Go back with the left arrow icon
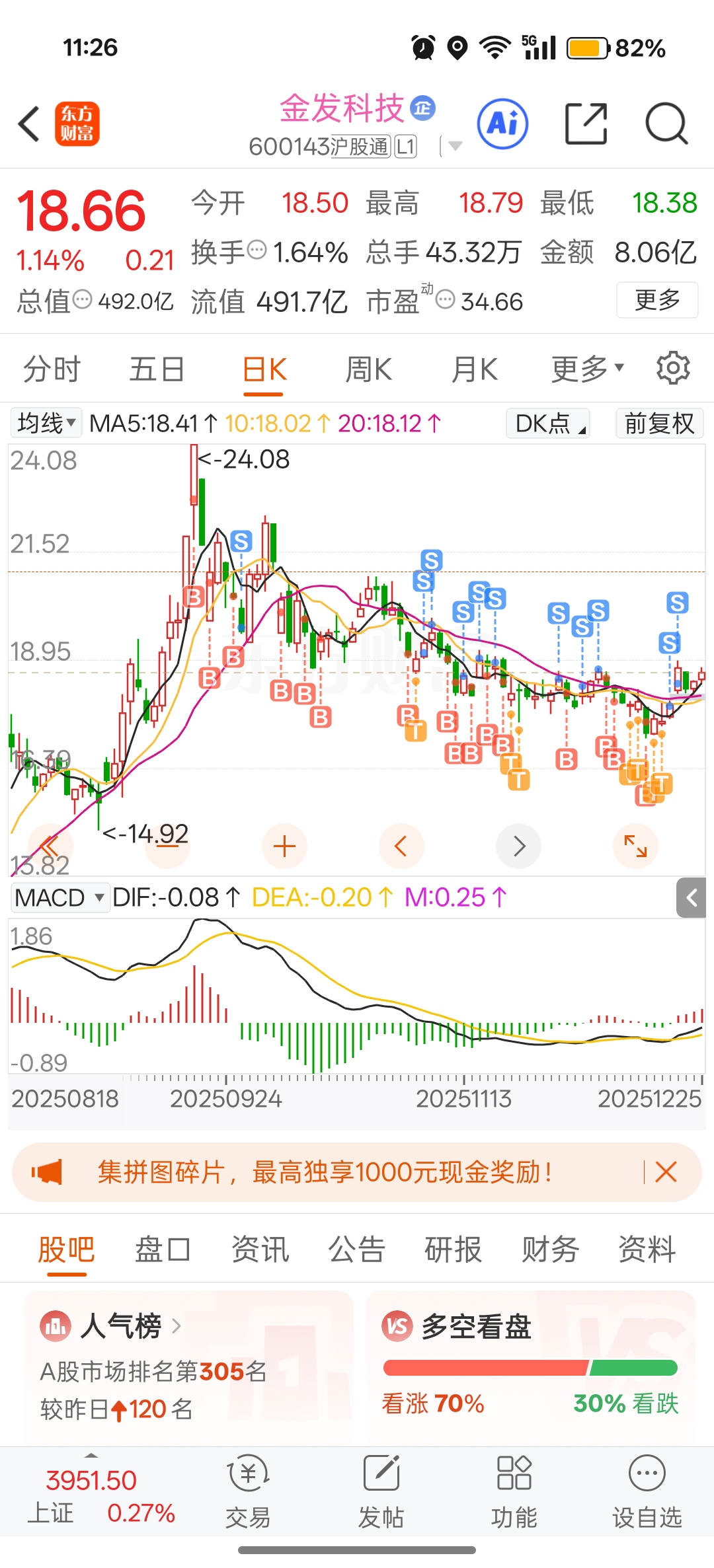This screenshot has width=714, height=1568. 29,124
